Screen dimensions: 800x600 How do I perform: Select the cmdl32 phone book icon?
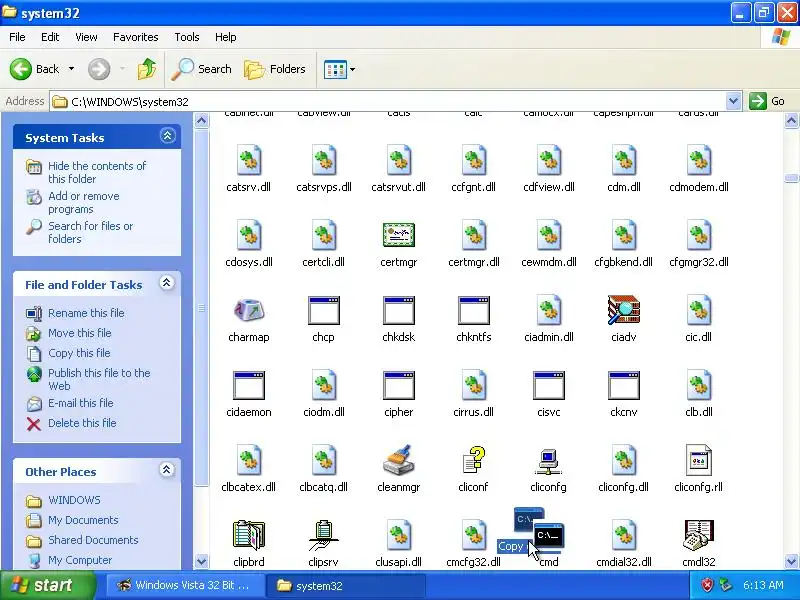coord(698,535)
